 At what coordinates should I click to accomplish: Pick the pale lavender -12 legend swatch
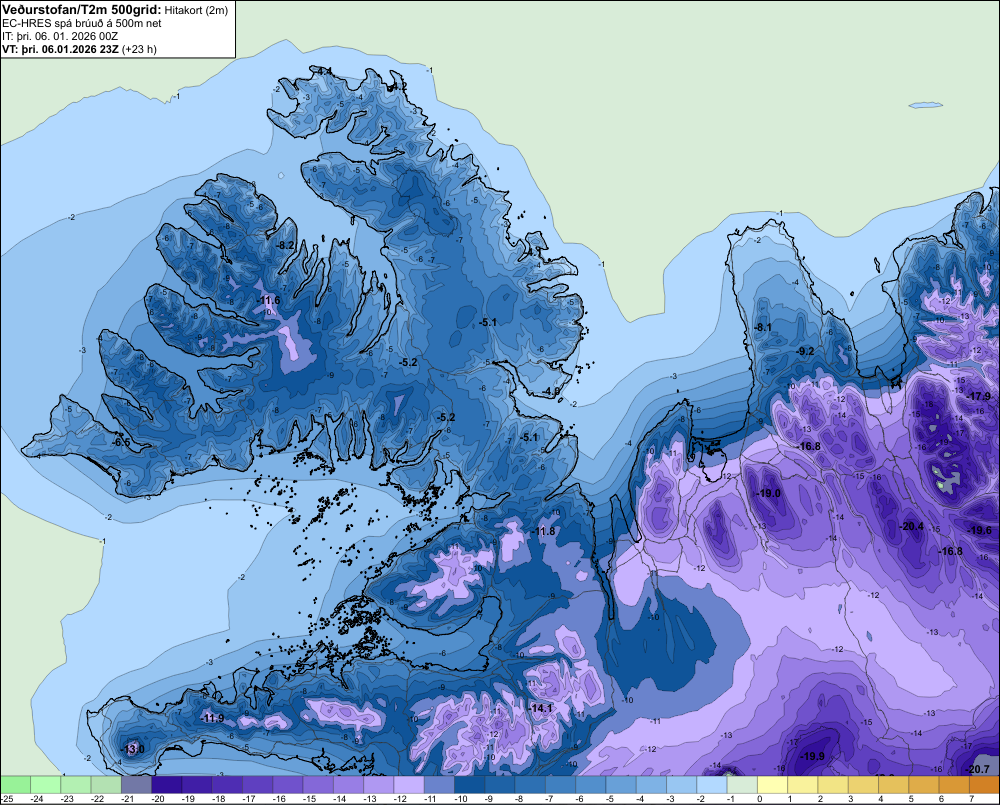[409, 784]
